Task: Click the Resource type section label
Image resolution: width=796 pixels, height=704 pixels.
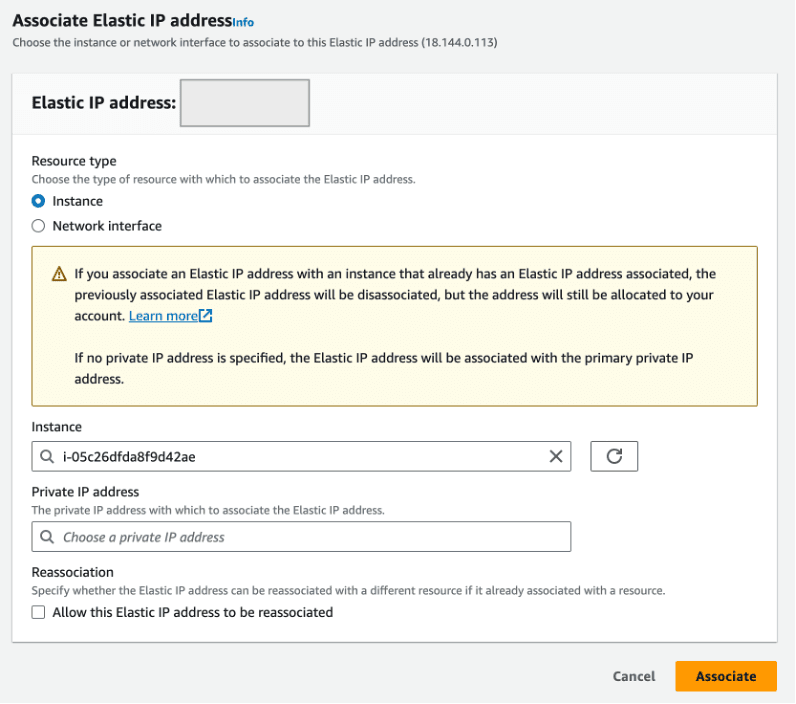Action: coord(74,161)
